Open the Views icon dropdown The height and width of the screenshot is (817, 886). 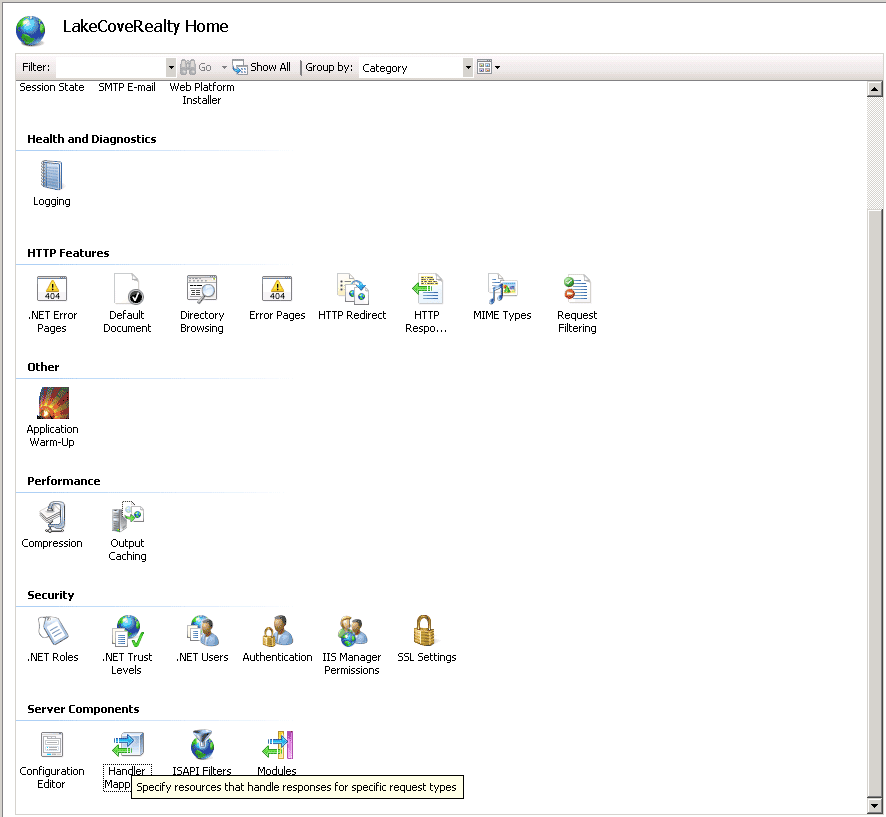point(489,67)
